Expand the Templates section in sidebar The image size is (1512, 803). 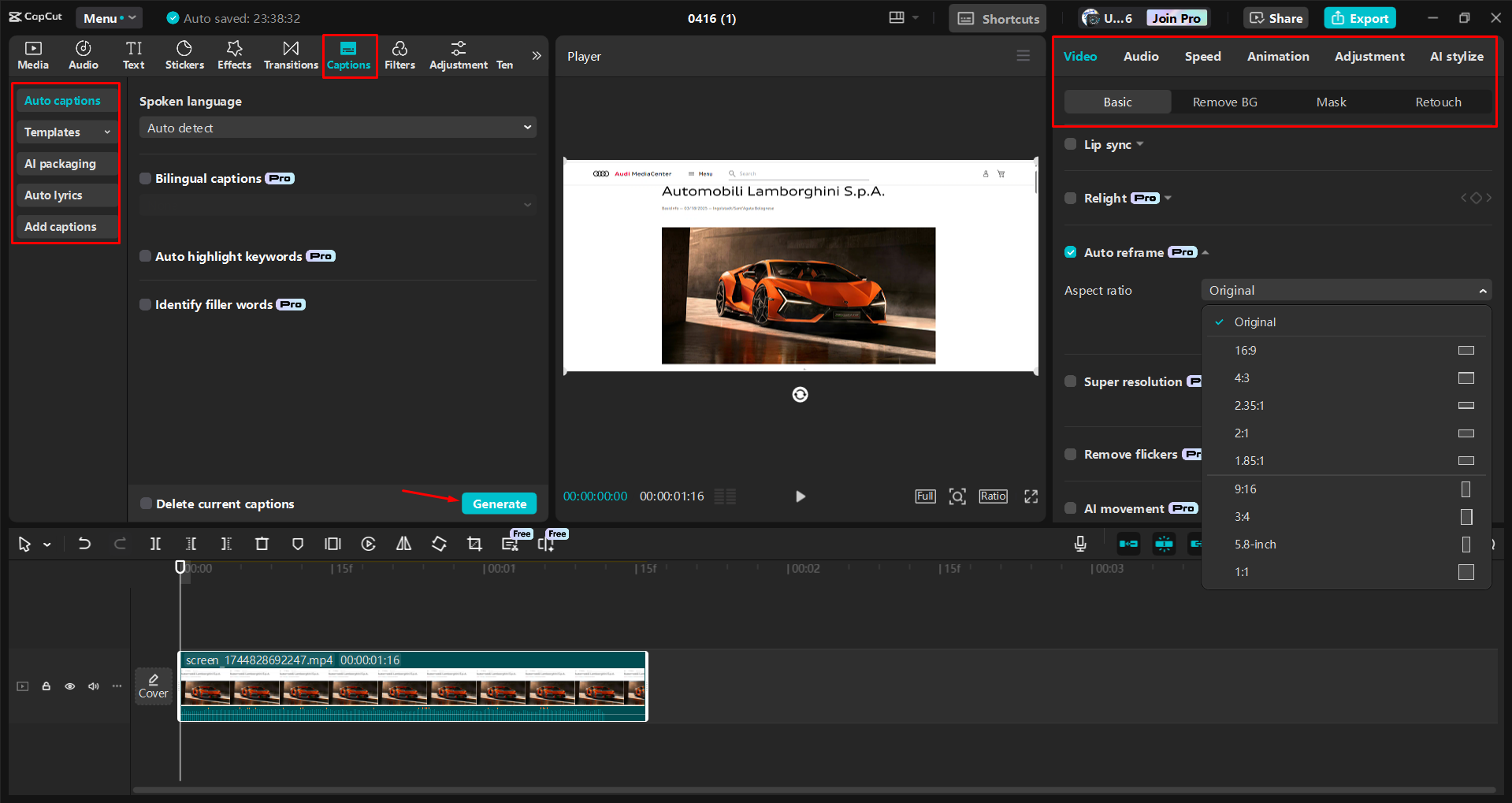coord(67,132)
